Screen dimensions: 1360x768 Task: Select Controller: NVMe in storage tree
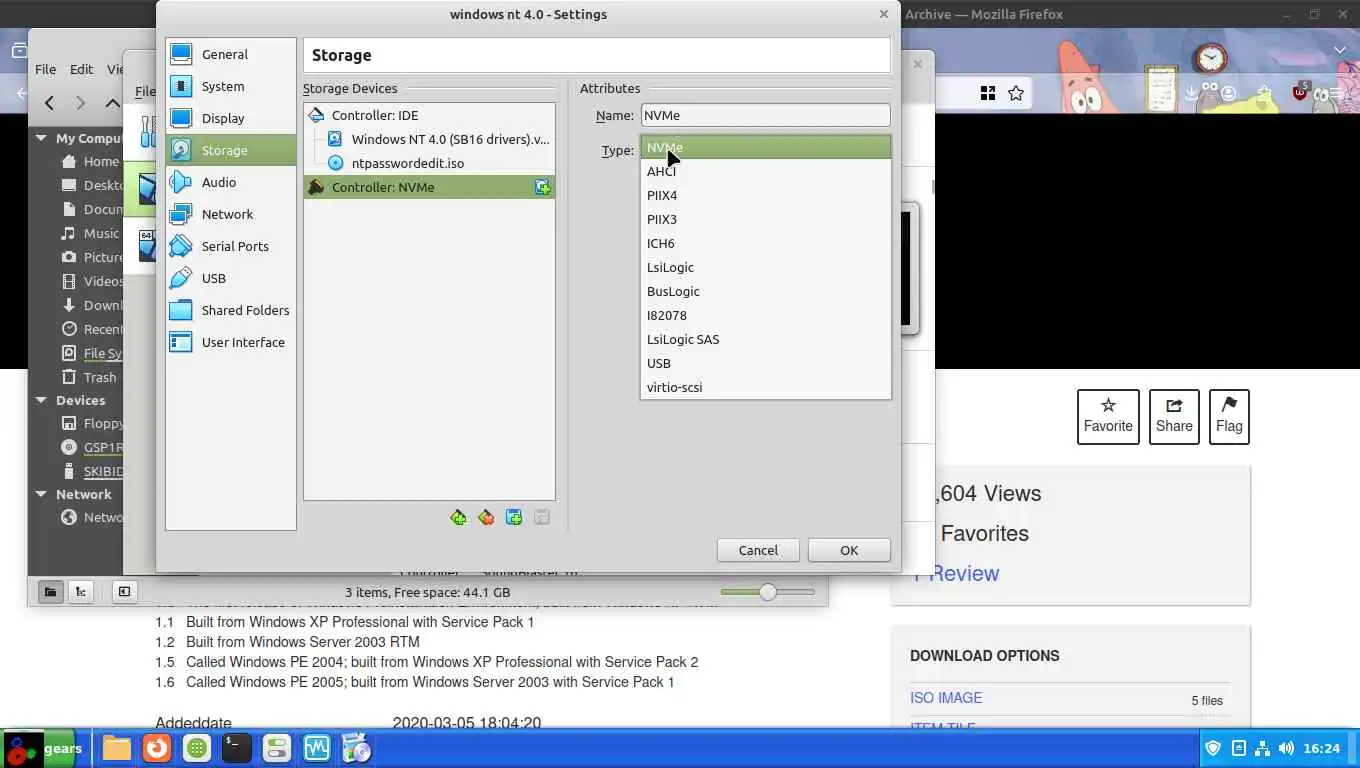point(429,187)
